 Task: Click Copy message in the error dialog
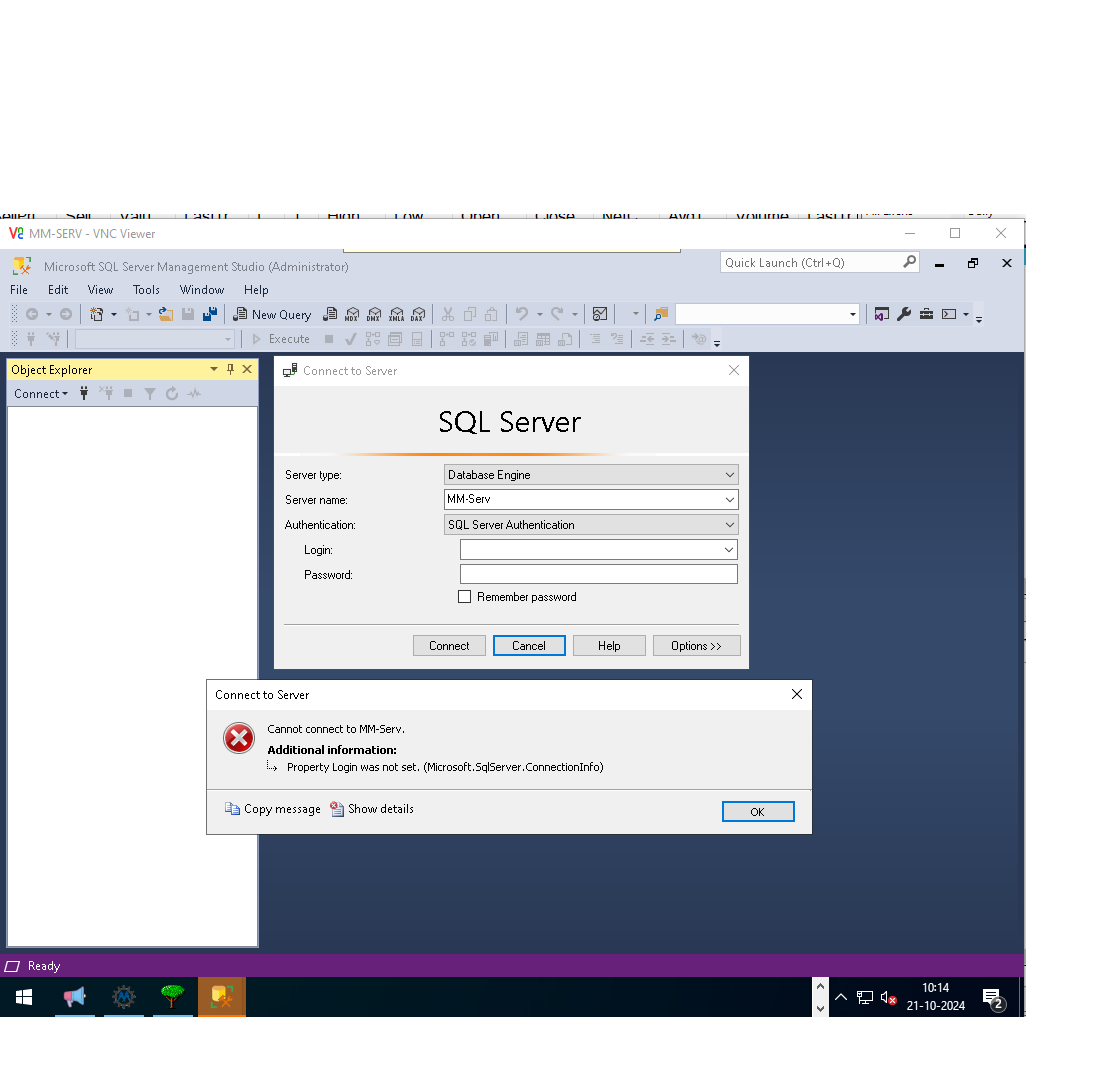[273, 809]
